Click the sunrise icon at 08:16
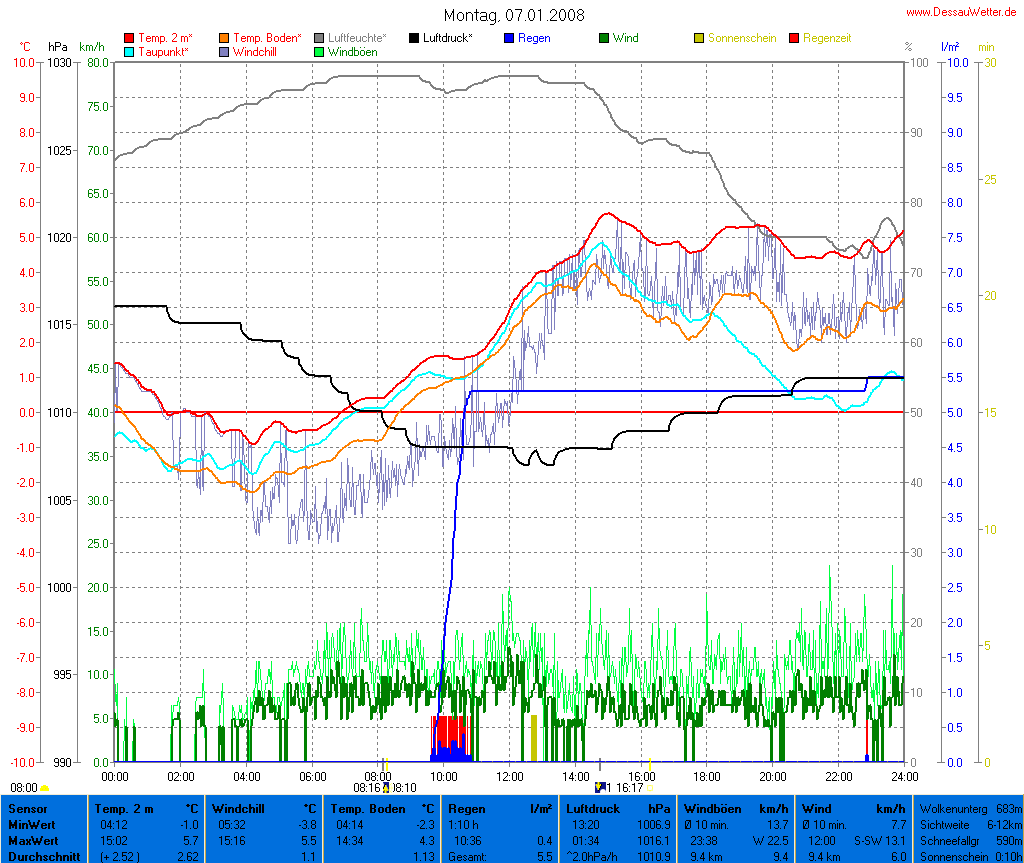The width and height of the screenshot is (1024, 863). (x=386, y=787)
